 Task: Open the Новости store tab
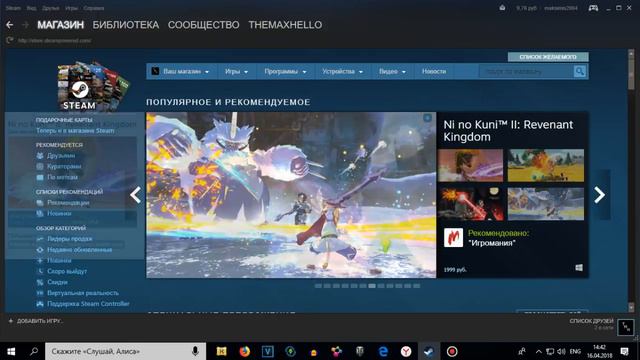coord(434,71)
